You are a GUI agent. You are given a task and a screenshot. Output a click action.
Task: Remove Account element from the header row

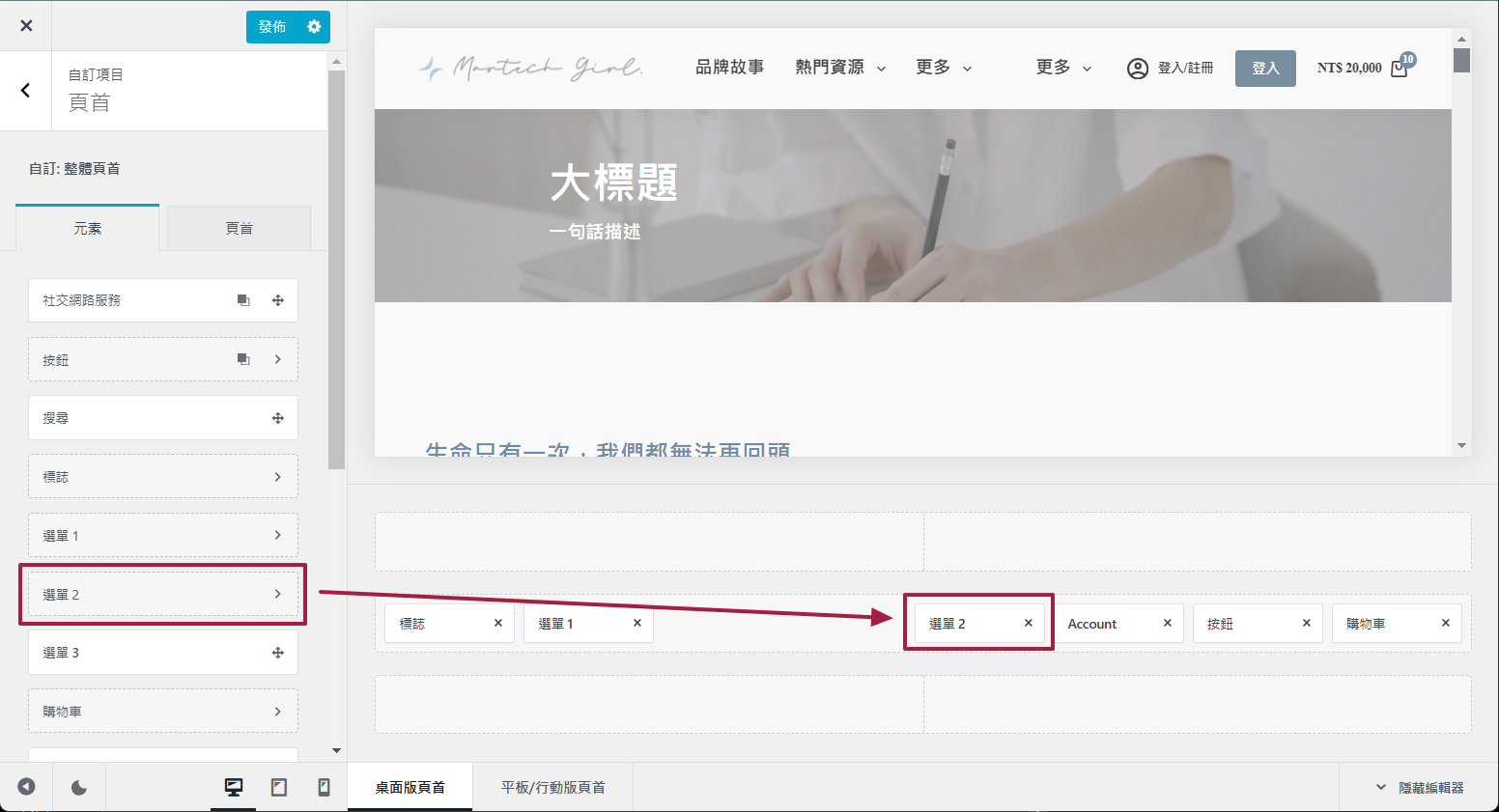point(1168,624)
